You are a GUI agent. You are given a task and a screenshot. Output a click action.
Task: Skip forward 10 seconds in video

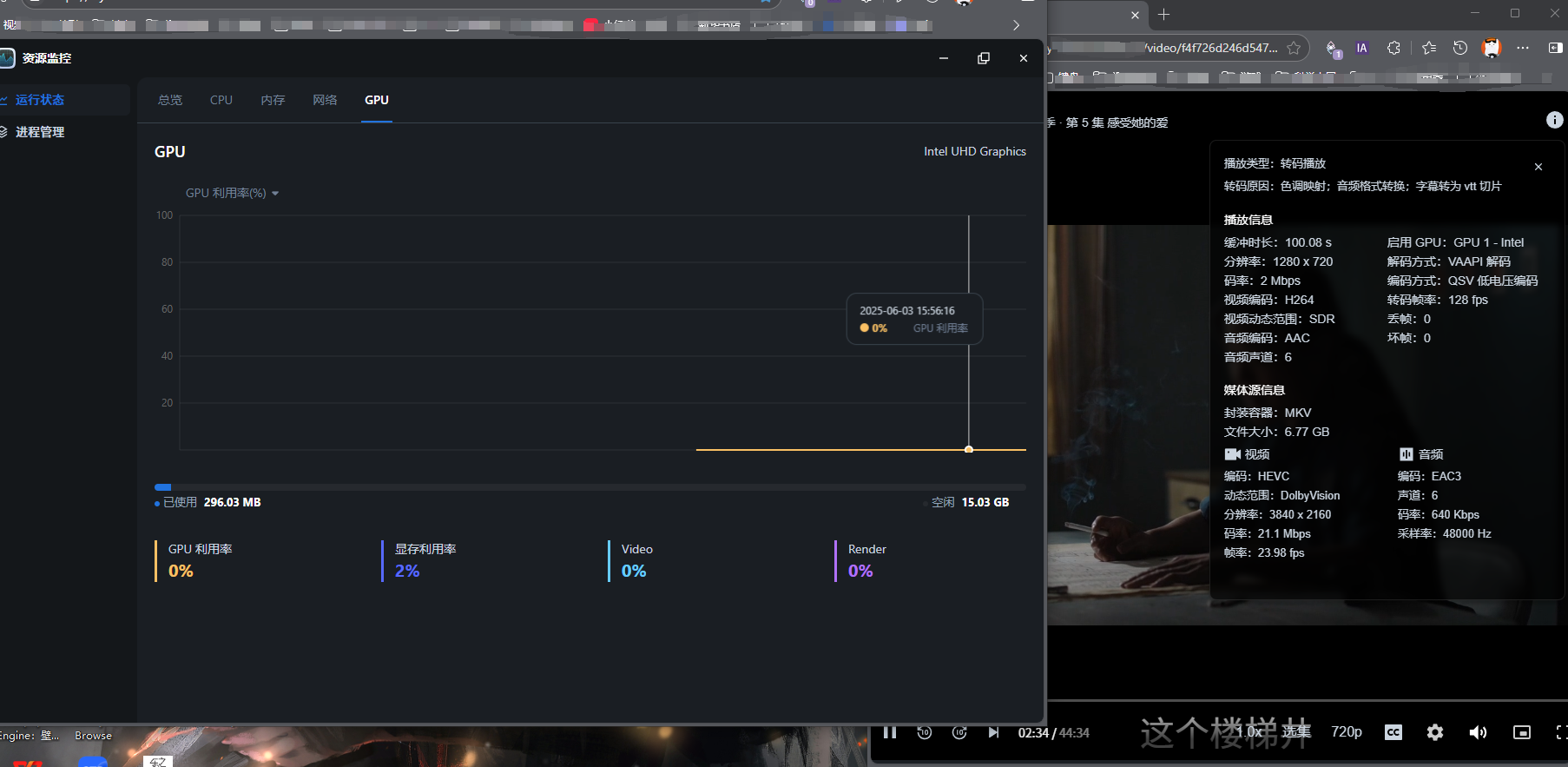pos(959,732)
